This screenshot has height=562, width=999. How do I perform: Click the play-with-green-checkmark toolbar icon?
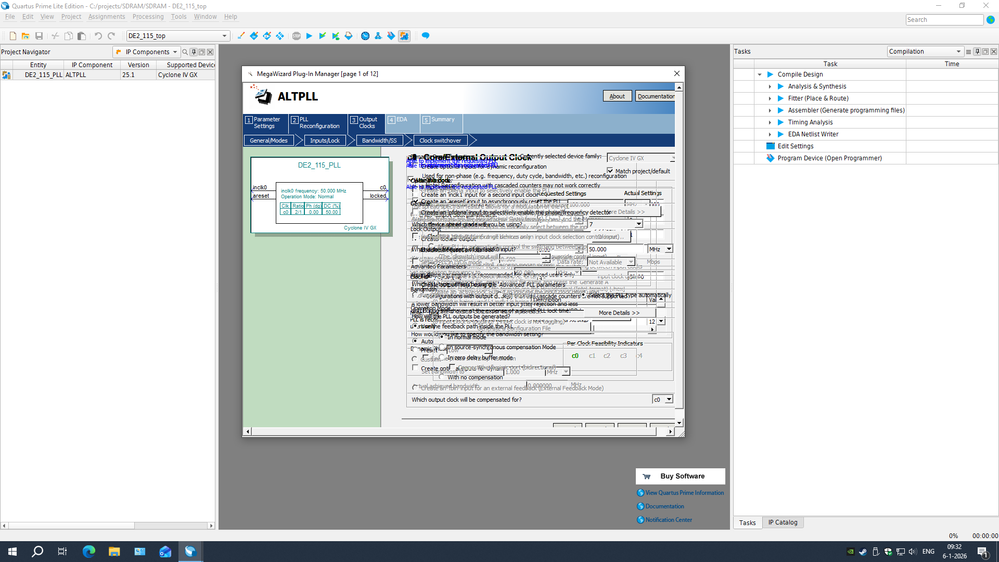pyautogui.click(x=322, y=36)
